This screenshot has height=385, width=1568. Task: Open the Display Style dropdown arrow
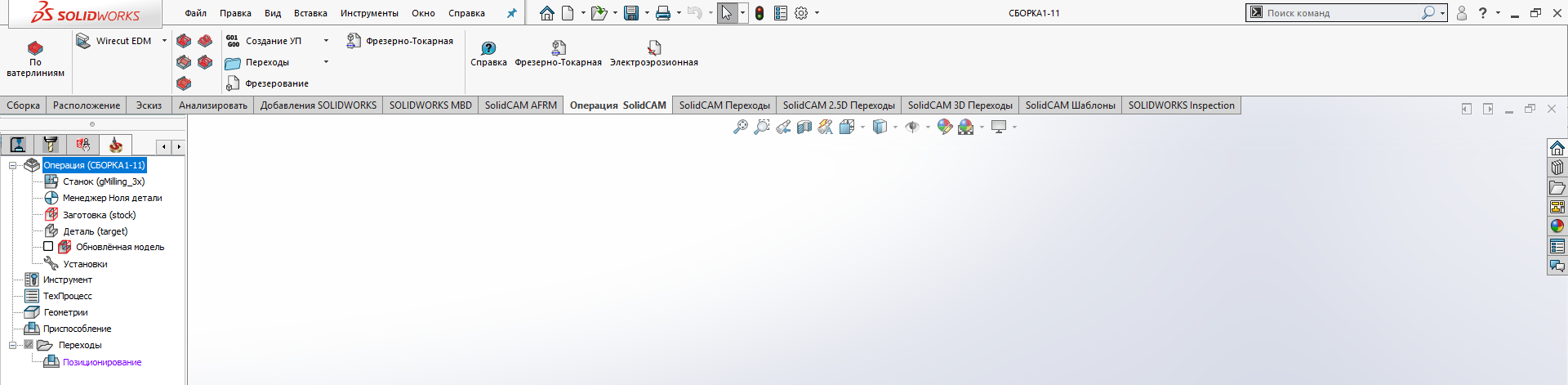[895, 127]
